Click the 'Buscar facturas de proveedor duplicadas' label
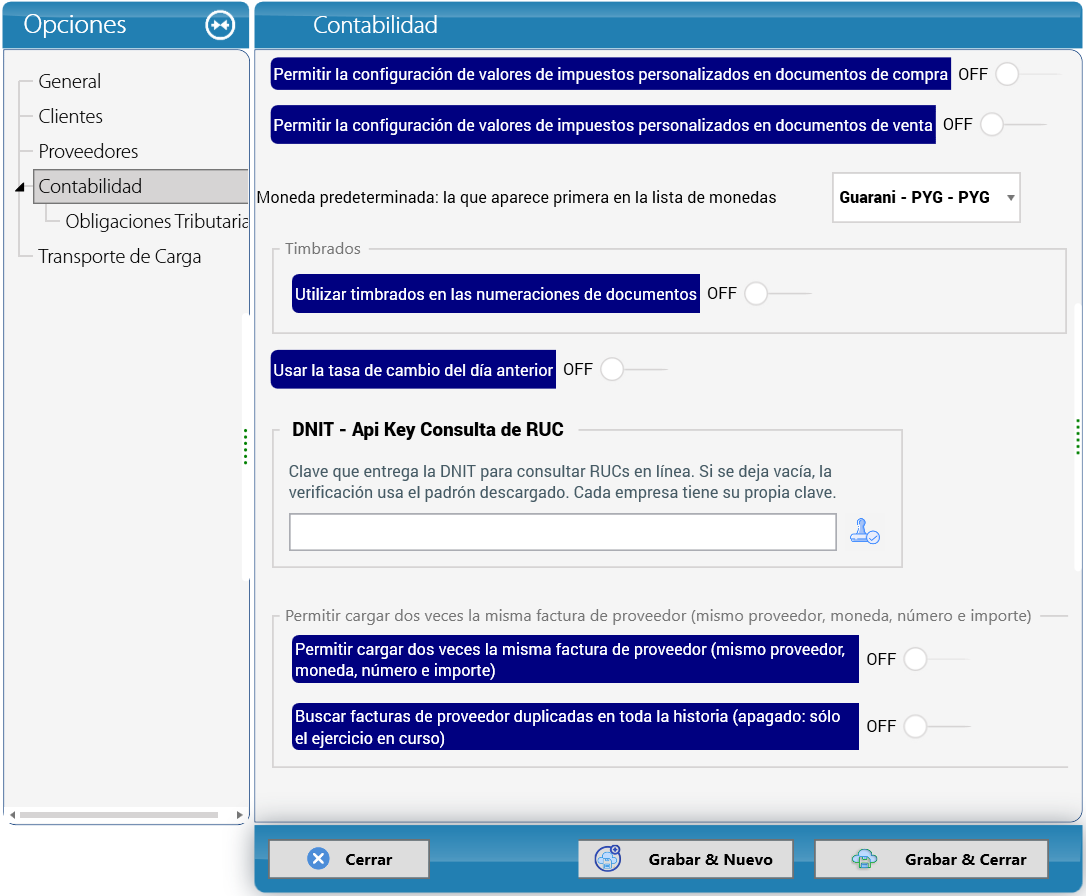Screen dimensions: 1086x896 576,727
